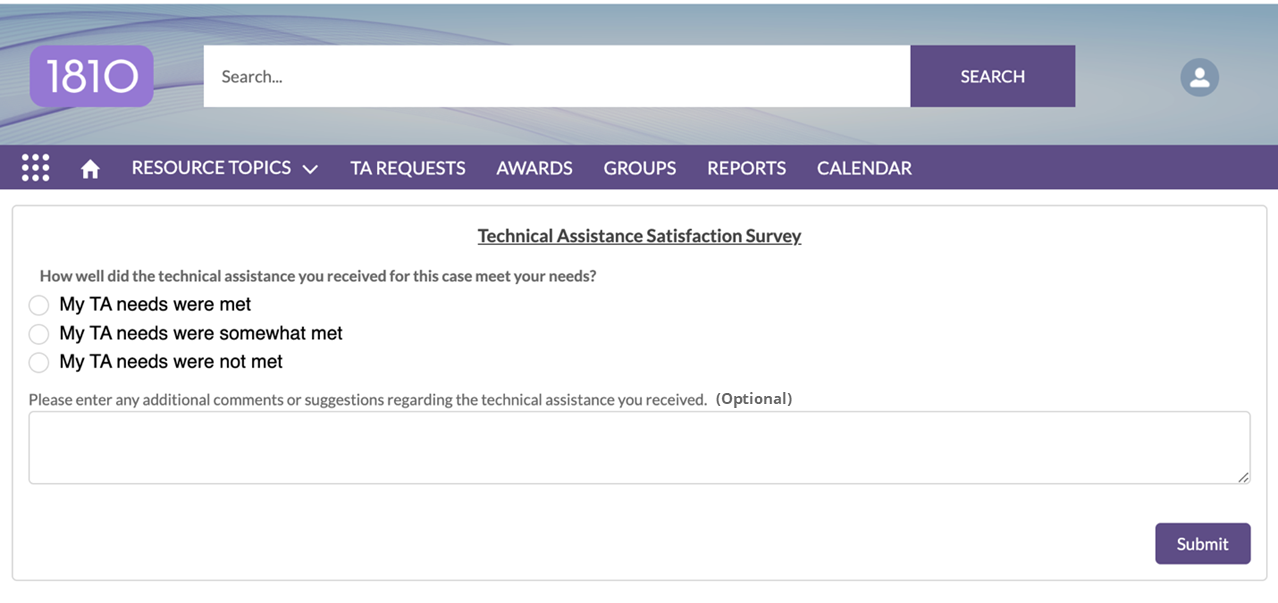This screenshot has width=1278, height=603.
Task: Focus the additional comments text area
Action: pos(638,447)
